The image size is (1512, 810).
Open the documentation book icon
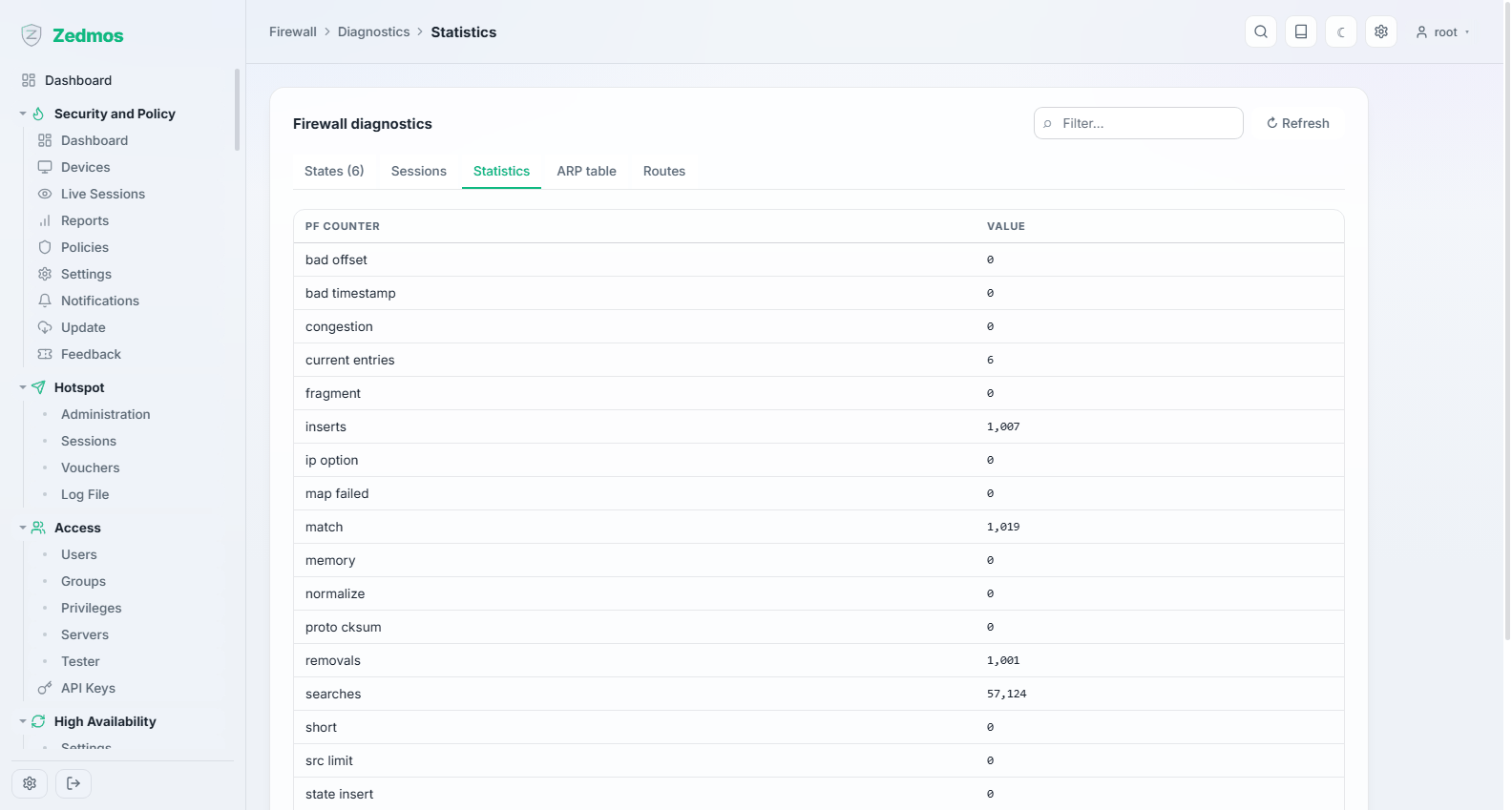[x=1301, y=31]
